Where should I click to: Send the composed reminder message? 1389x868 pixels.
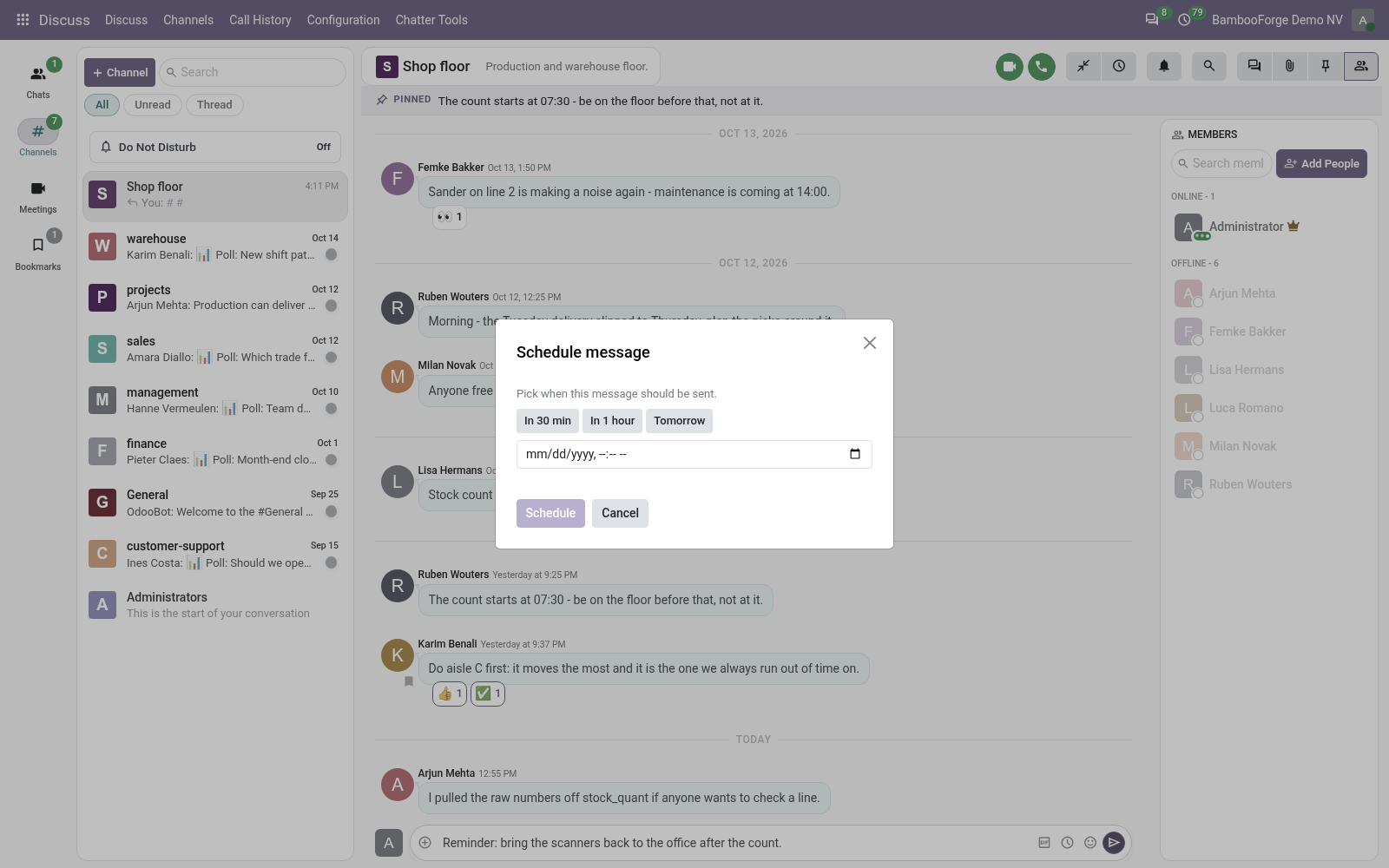coord(1114,843)
